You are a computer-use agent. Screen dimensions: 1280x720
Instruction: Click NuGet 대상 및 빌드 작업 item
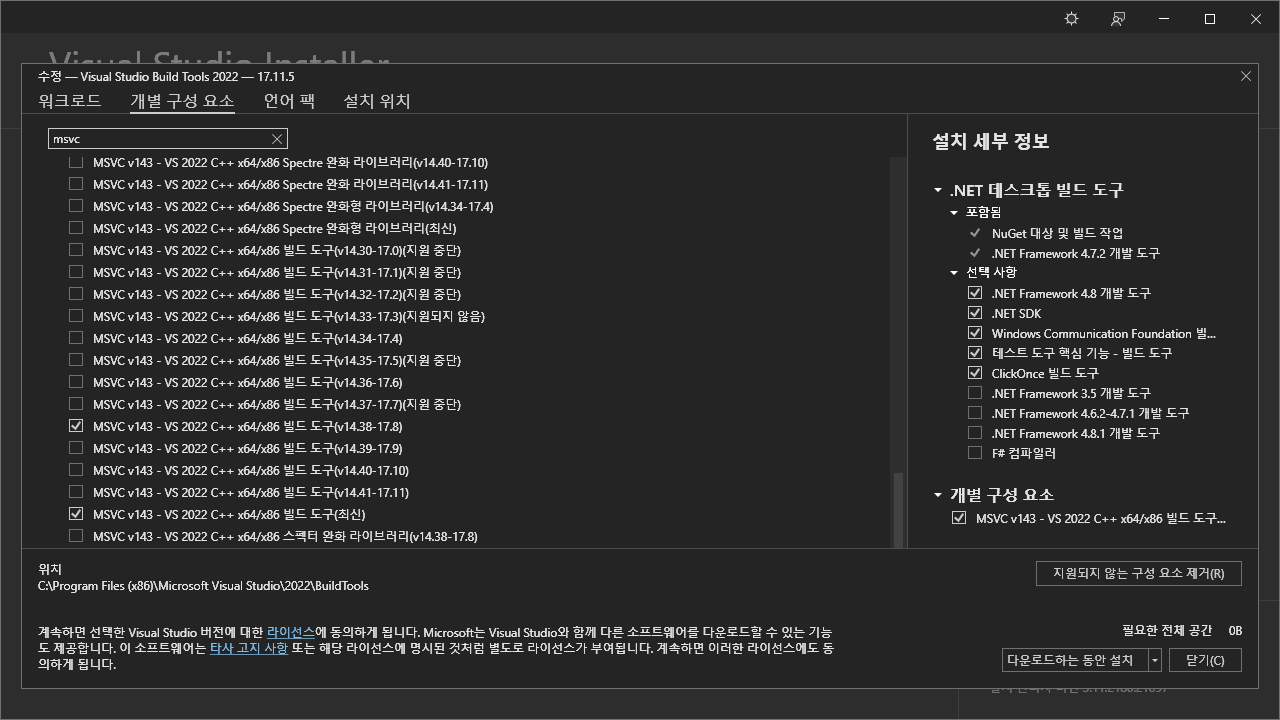tap(1057, 233)
